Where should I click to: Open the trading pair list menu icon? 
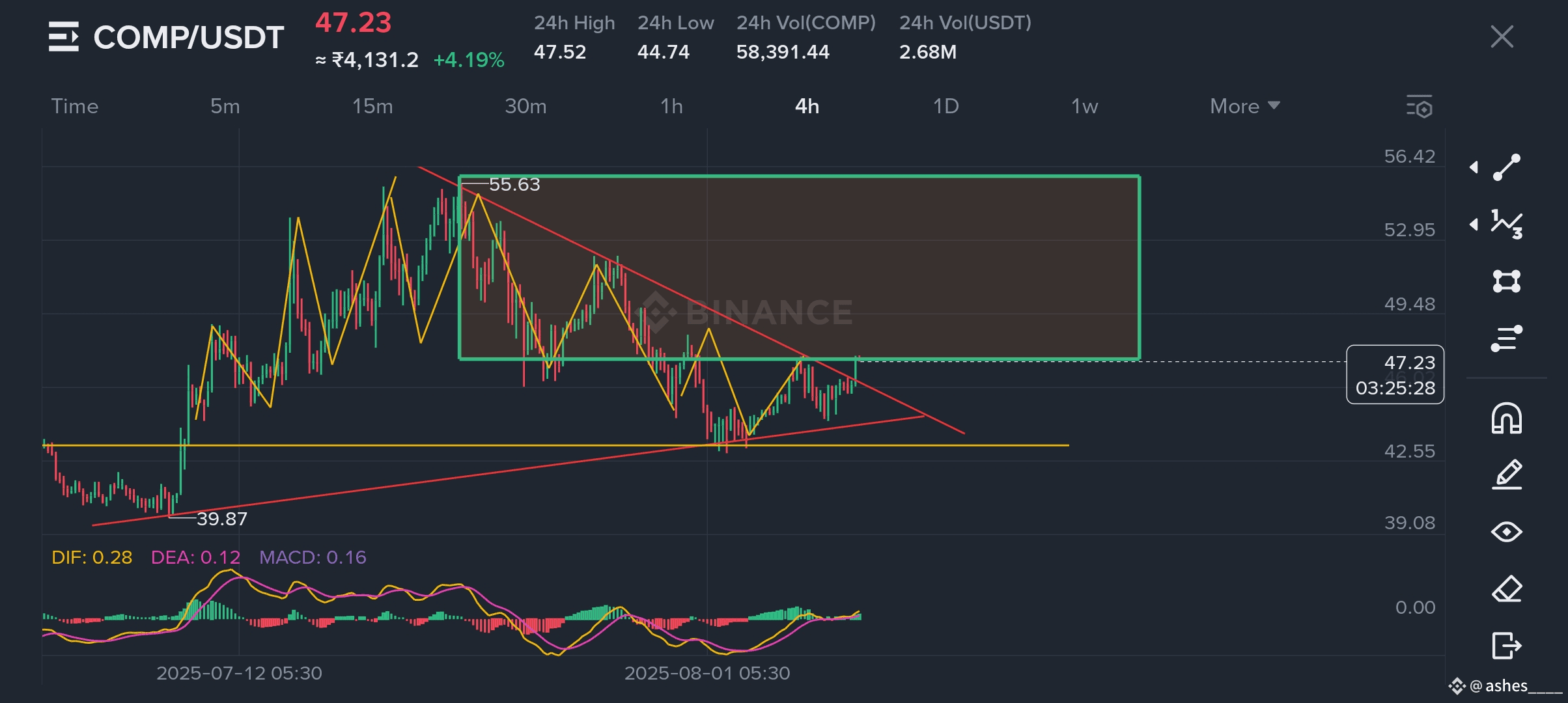[64, 36]
